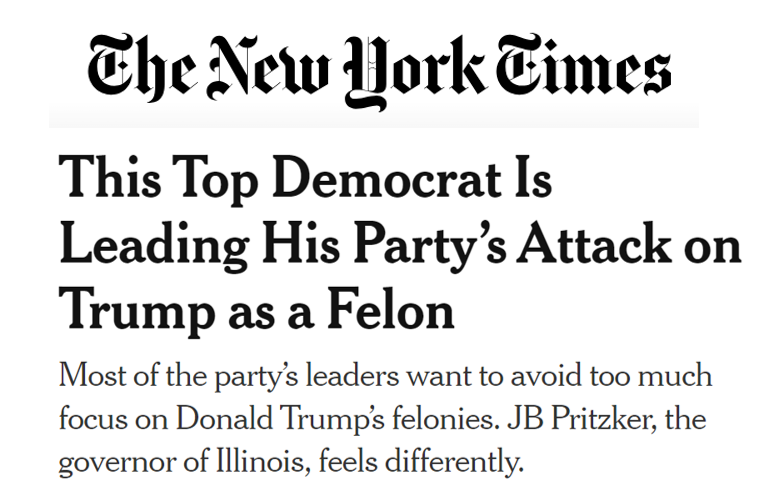Click "Most of the party's leaders" summary text

204,378
